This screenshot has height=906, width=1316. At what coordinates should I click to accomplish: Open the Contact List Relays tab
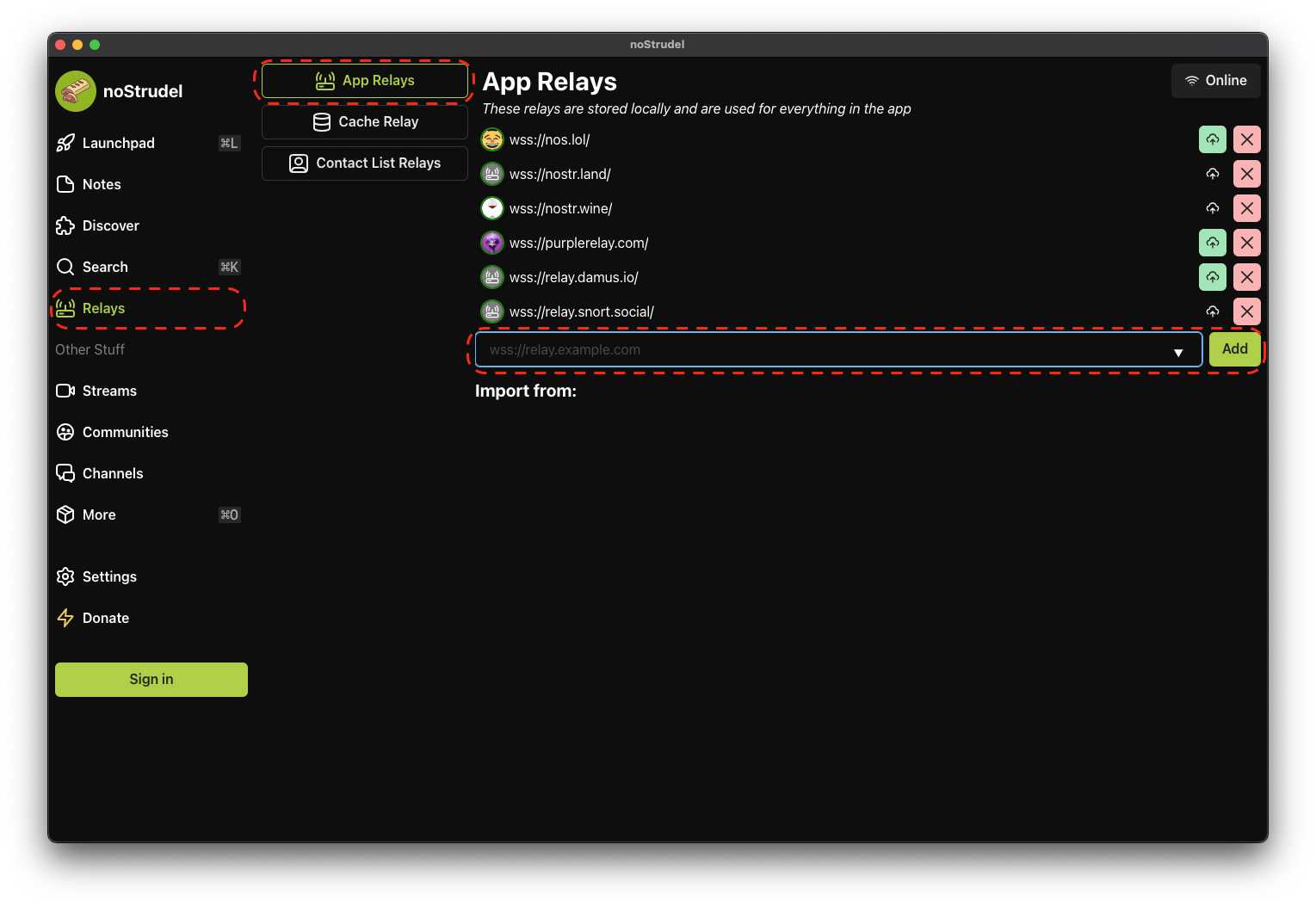coord(364,163)
